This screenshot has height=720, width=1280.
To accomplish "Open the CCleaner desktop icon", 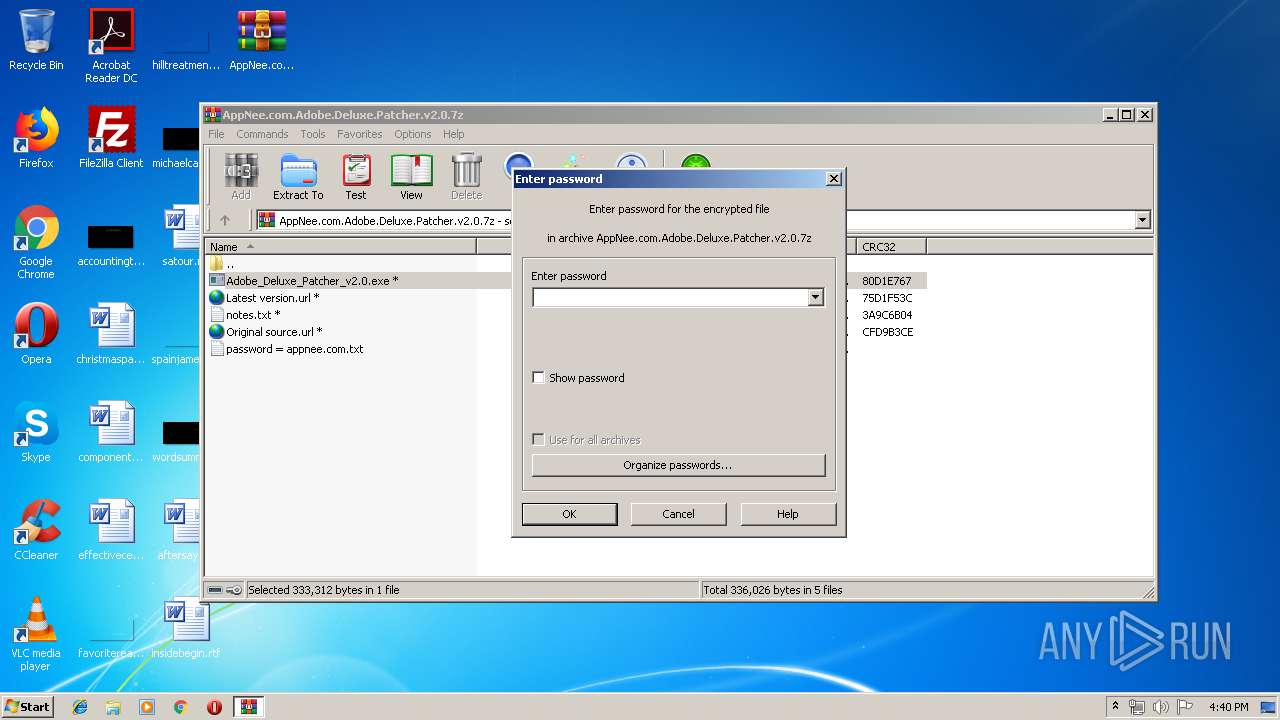I will 36,530.
